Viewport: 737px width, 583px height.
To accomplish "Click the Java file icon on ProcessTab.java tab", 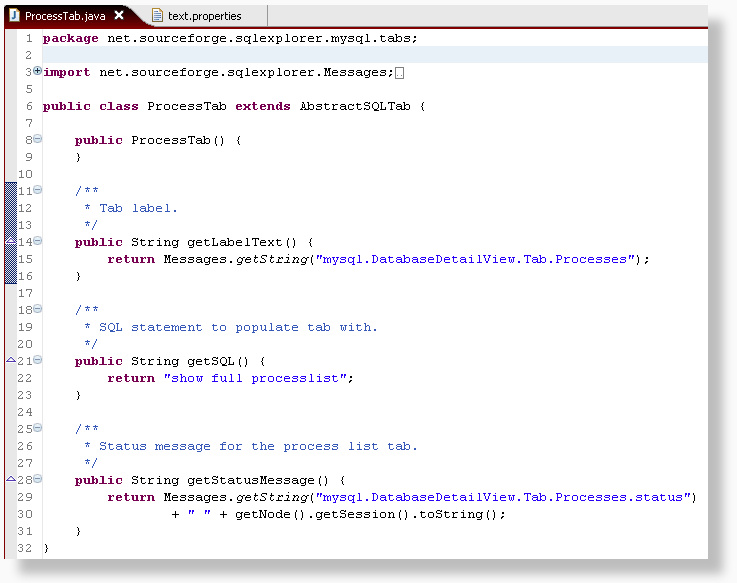I will (15, 16).
